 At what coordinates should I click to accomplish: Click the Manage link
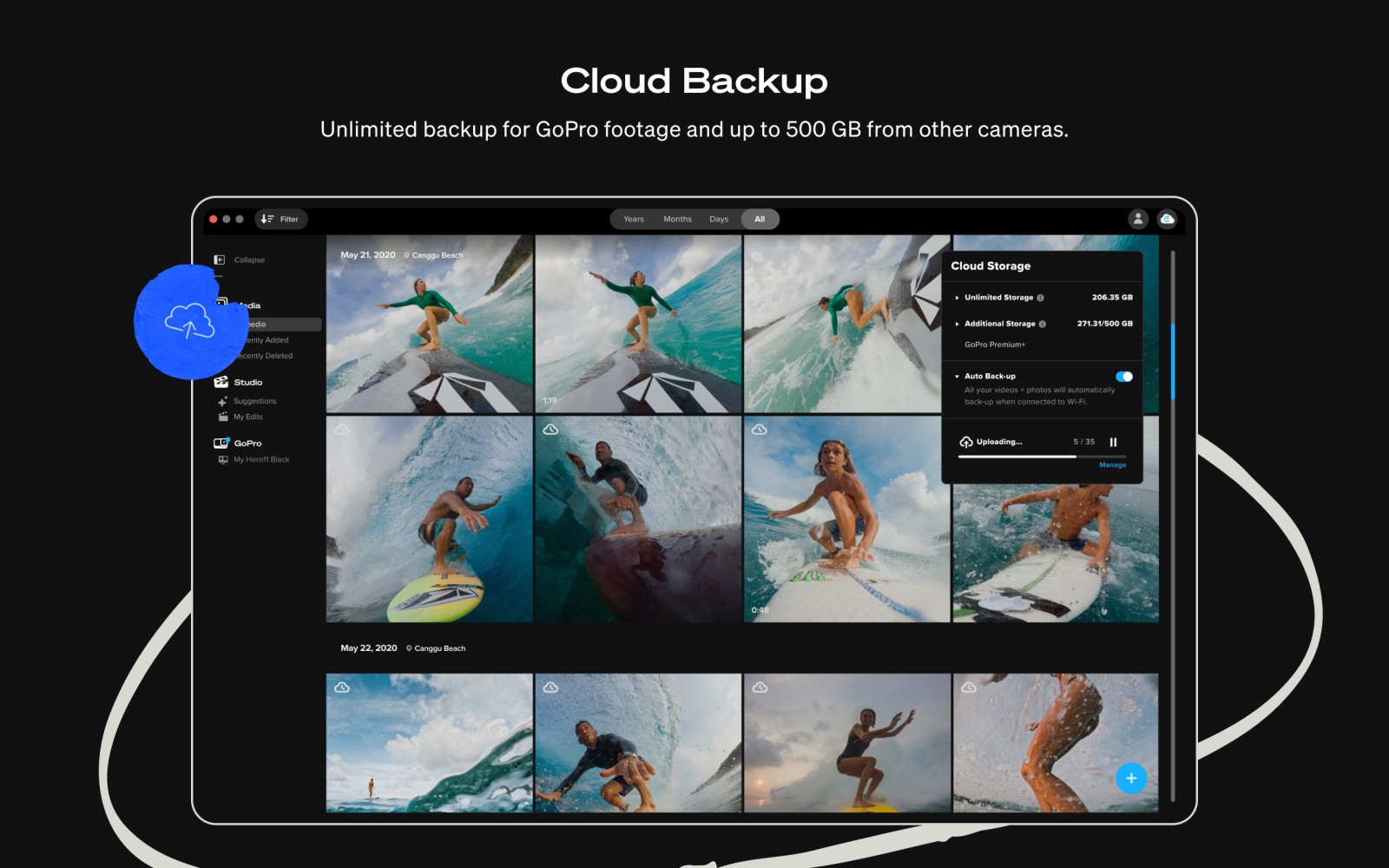(x=1113, y=465)
